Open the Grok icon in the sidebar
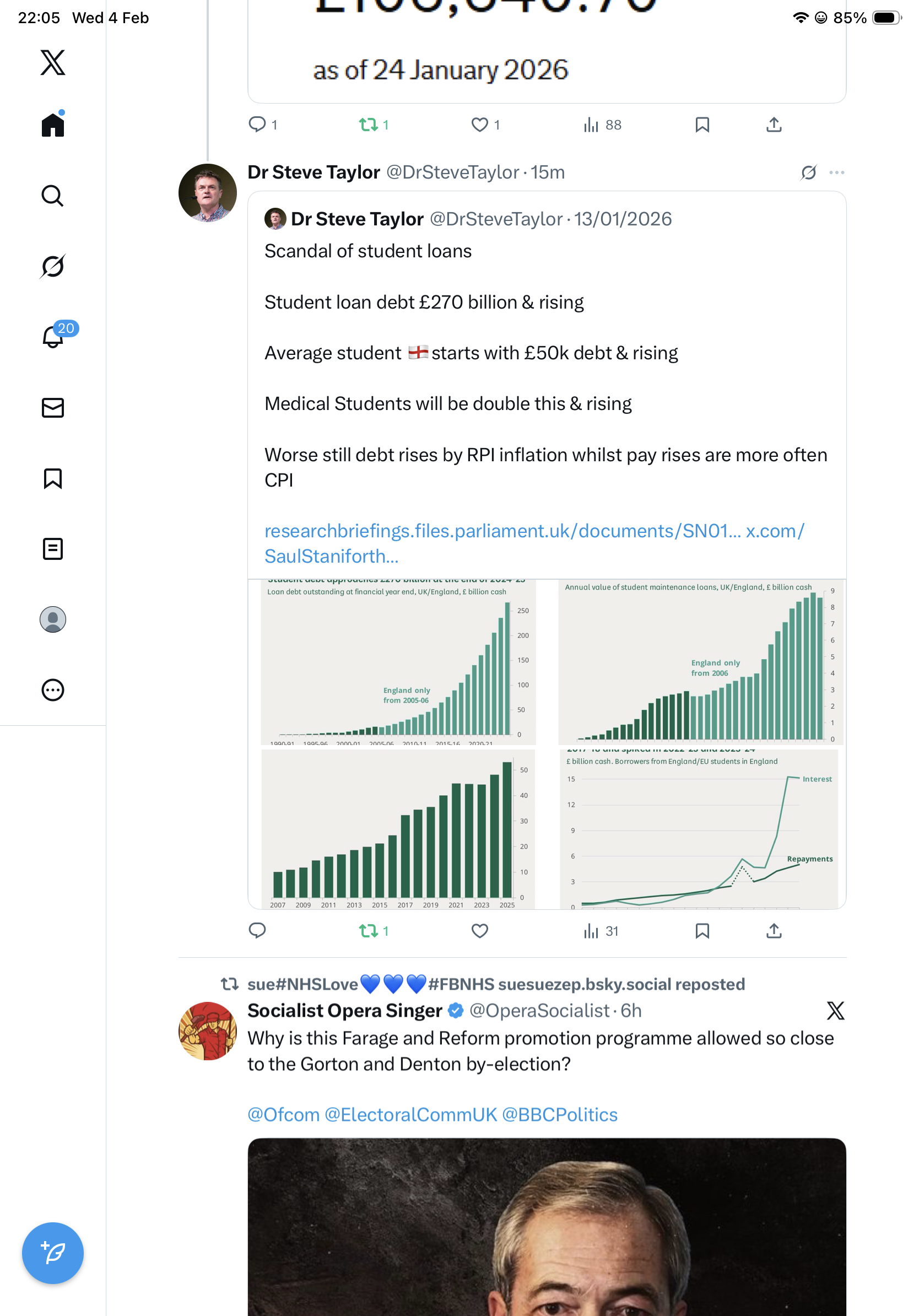Image resolution: width=919 pixels, height=1316 pixels. [53, 267]
